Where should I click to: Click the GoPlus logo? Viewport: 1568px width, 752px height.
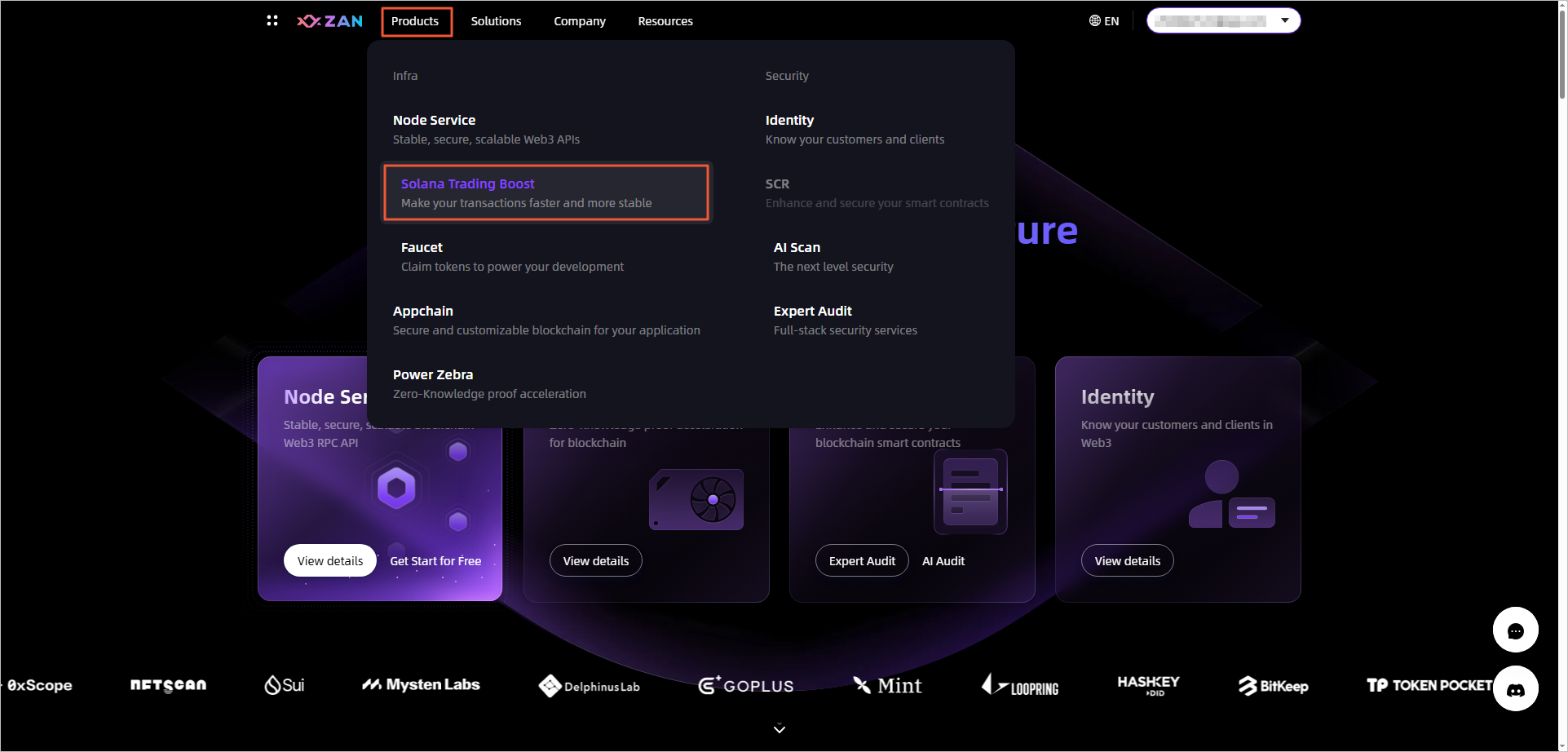746,685
